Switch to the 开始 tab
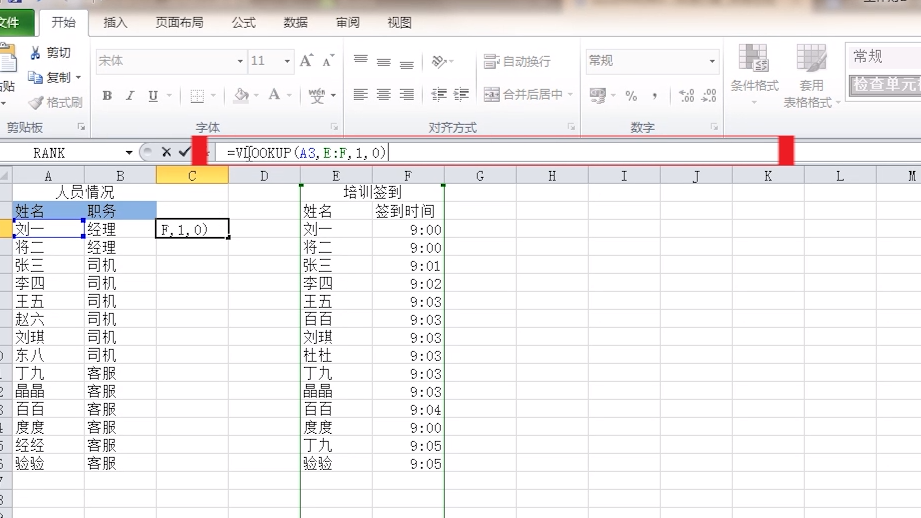The image size is (921, 518). click(x=63, y=23)
